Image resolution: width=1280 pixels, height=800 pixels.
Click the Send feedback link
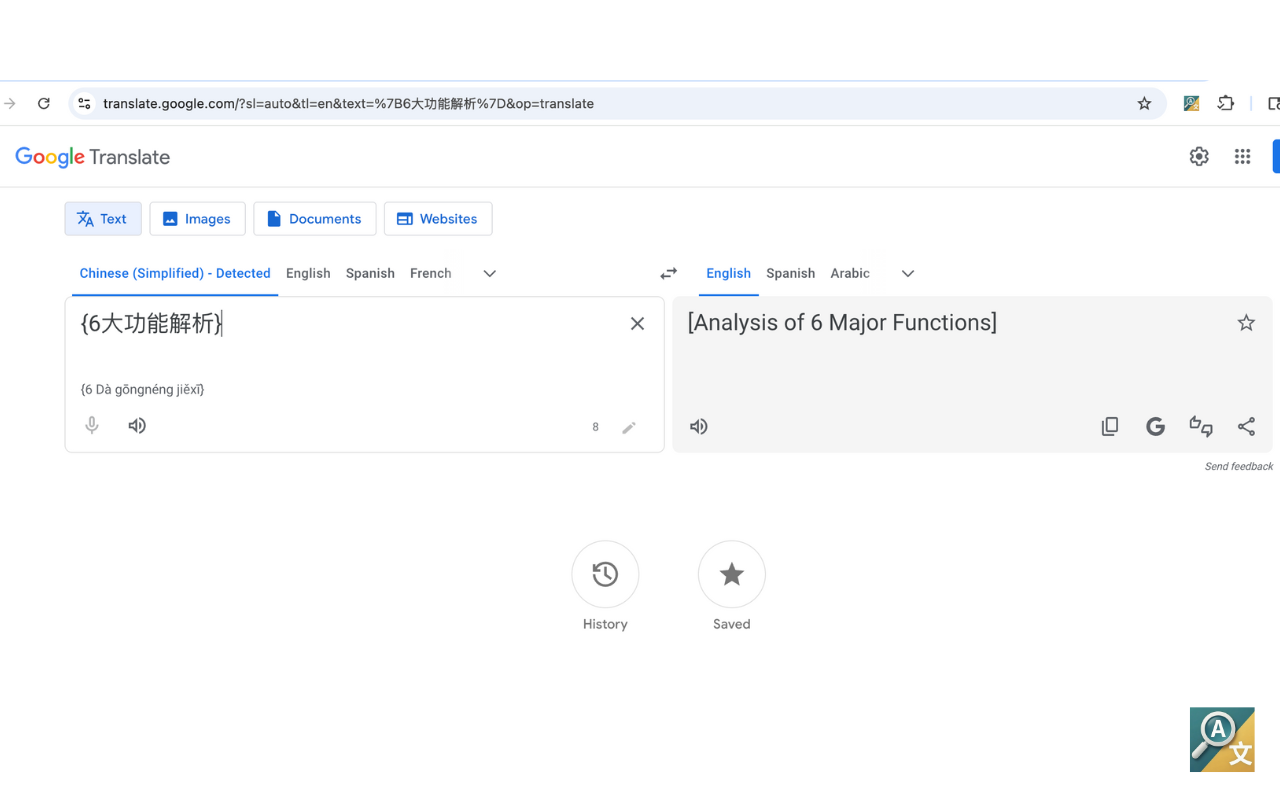1238,466
